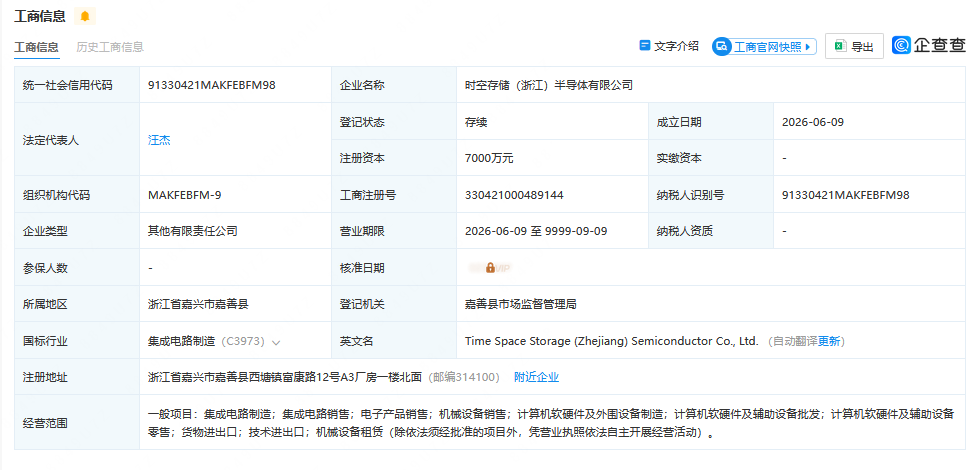Open the 工商官网快照 arrow
975x470 pixels.
click(x=807, y=47)
